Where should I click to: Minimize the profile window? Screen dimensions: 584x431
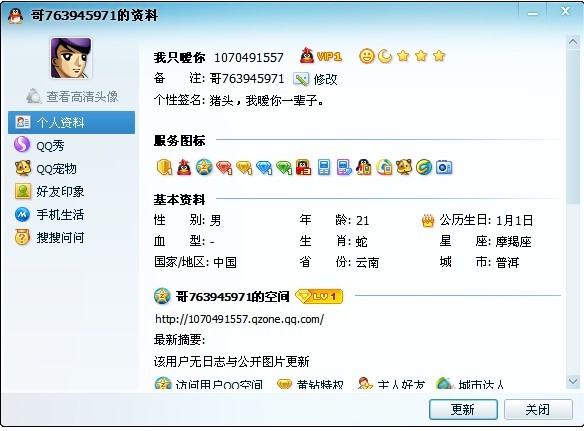tap(533, 14)
